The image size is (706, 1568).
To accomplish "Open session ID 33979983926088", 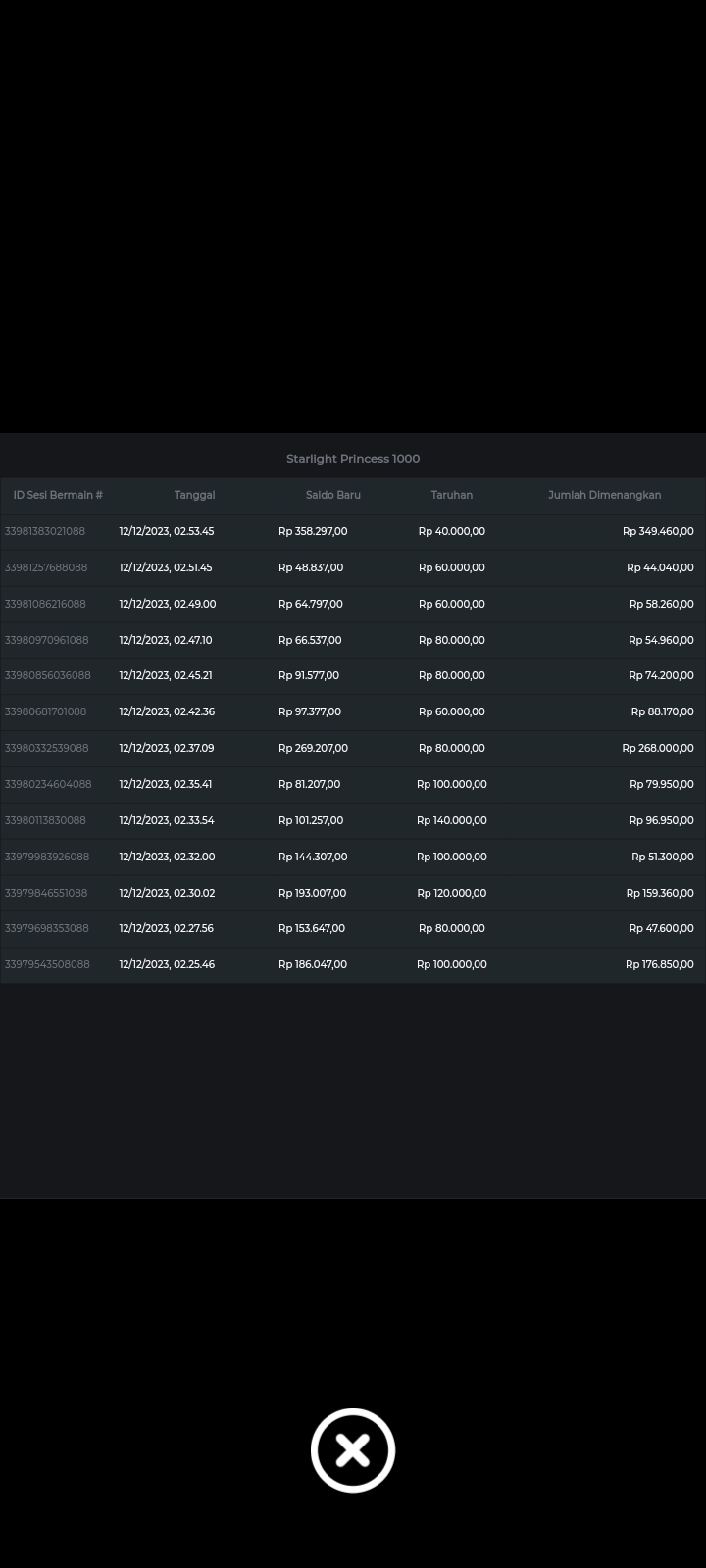I will point(47,857).
